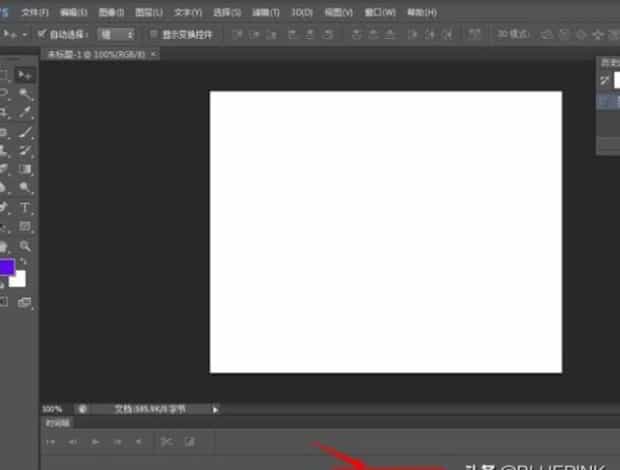Click the Play button in timeline
Image resolution: width=620 pixels, height=470 pixels.
pos(96,441)
